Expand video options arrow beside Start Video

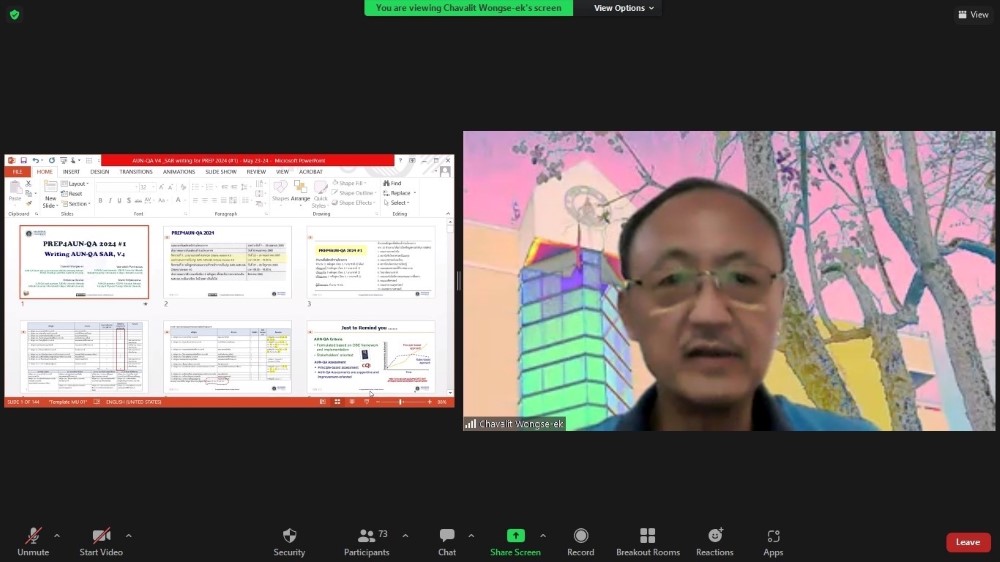point(129,535)
